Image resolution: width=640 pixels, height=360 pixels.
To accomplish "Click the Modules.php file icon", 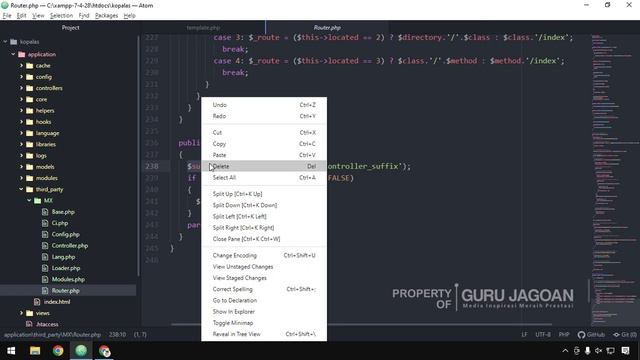I will (x=45, y=280).
